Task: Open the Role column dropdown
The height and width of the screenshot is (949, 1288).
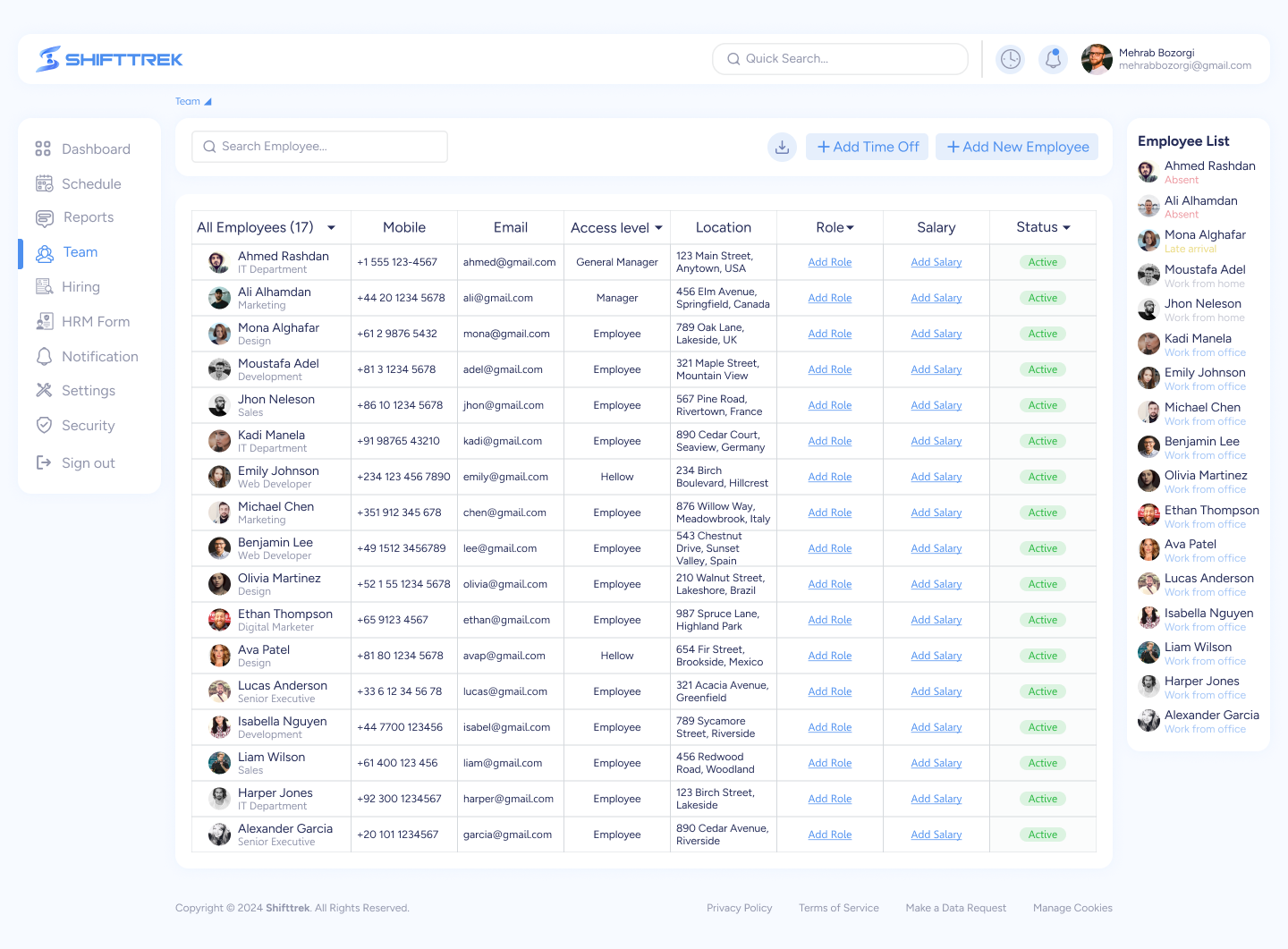Action: click(x=850, y=228)
